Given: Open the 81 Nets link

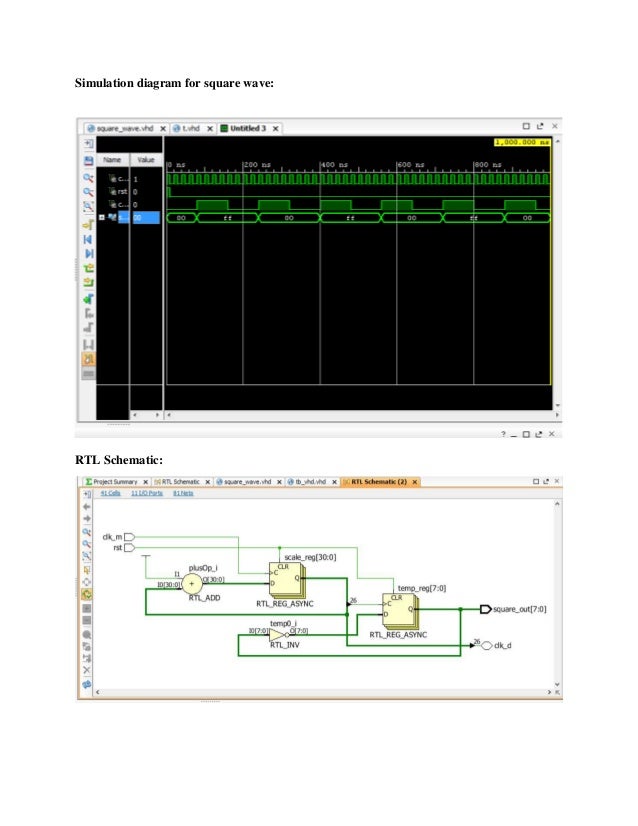Looking at the screenshot, I should pyautogui.click(x=183, y=494).
